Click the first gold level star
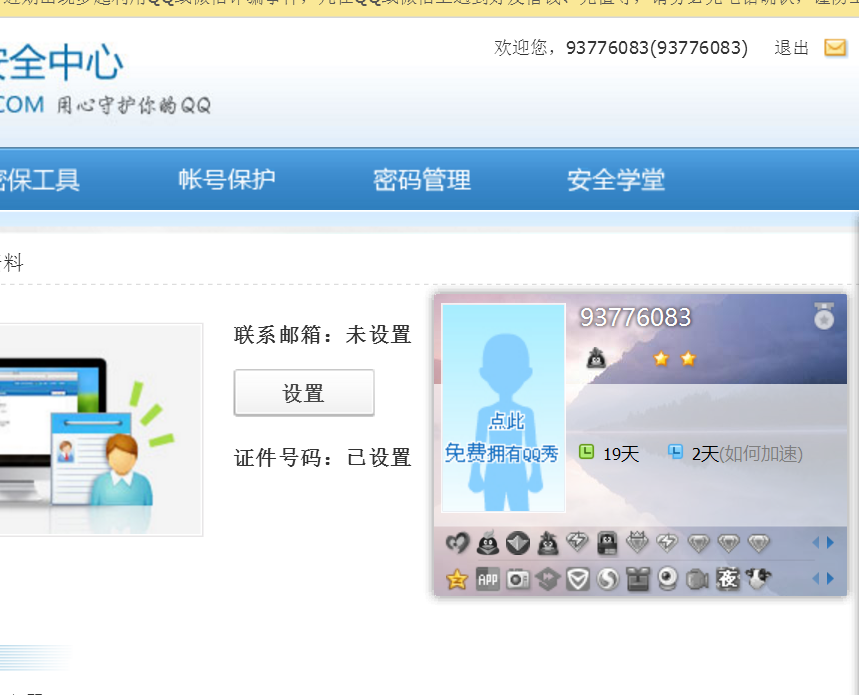Image resolution: width=859 pixels, height=695 pixels. [661, 359]
